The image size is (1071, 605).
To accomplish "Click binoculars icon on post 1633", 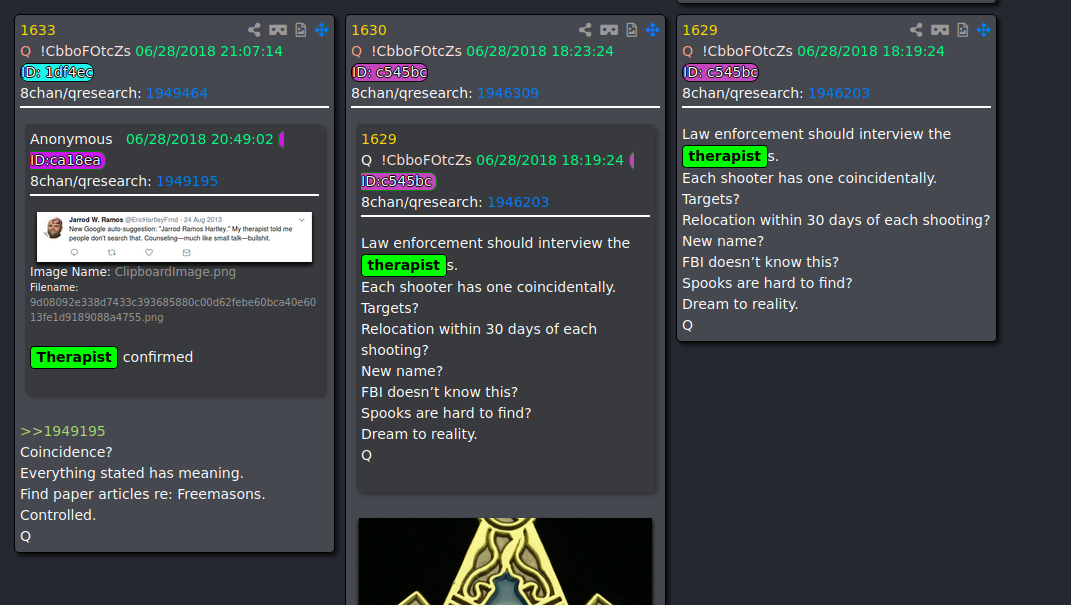I will [278, 30].
